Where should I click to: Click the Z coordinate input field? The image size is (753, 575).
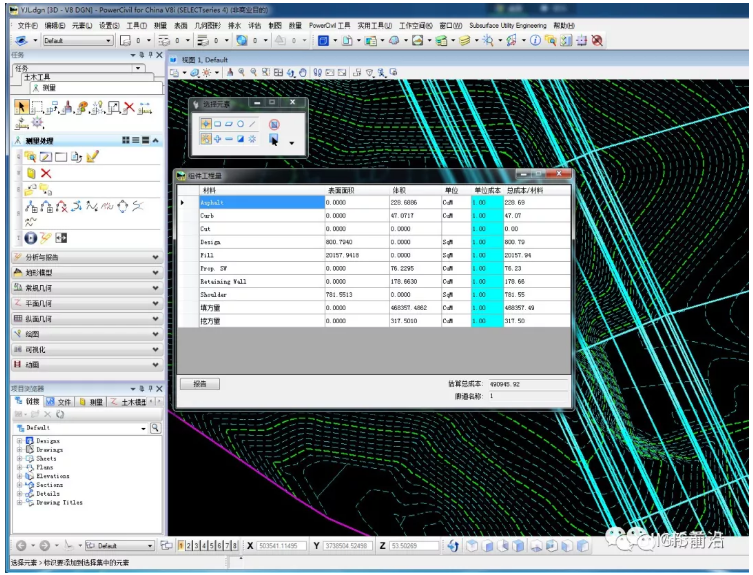[x=414, y=546]
